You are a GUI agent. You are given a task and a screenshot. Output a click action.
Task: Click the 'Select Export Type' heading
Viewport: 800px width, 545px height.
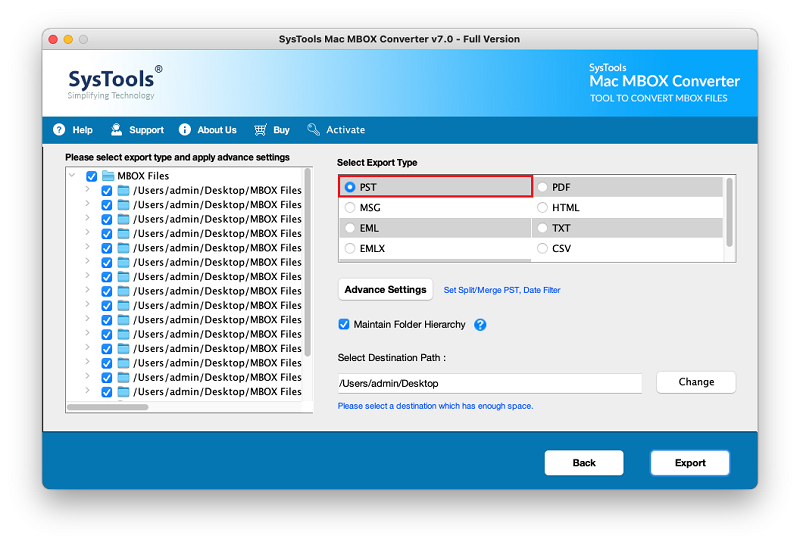(377, 163)
